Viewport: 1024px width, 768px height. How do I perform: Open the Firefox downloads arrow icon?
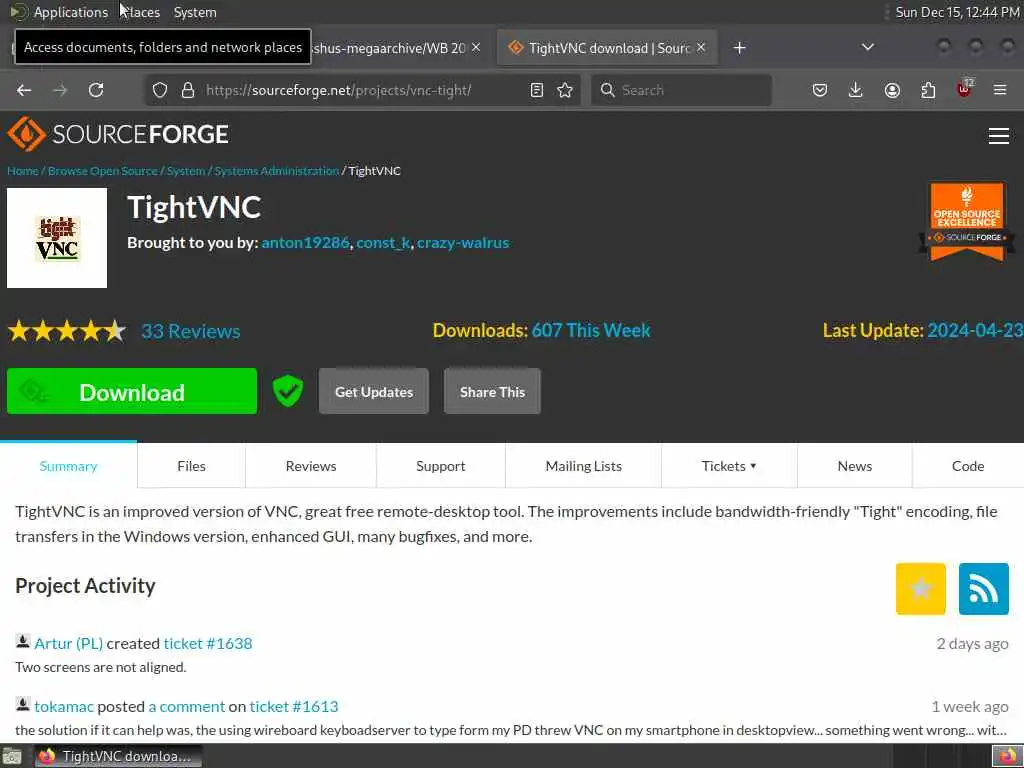(856, 90)
